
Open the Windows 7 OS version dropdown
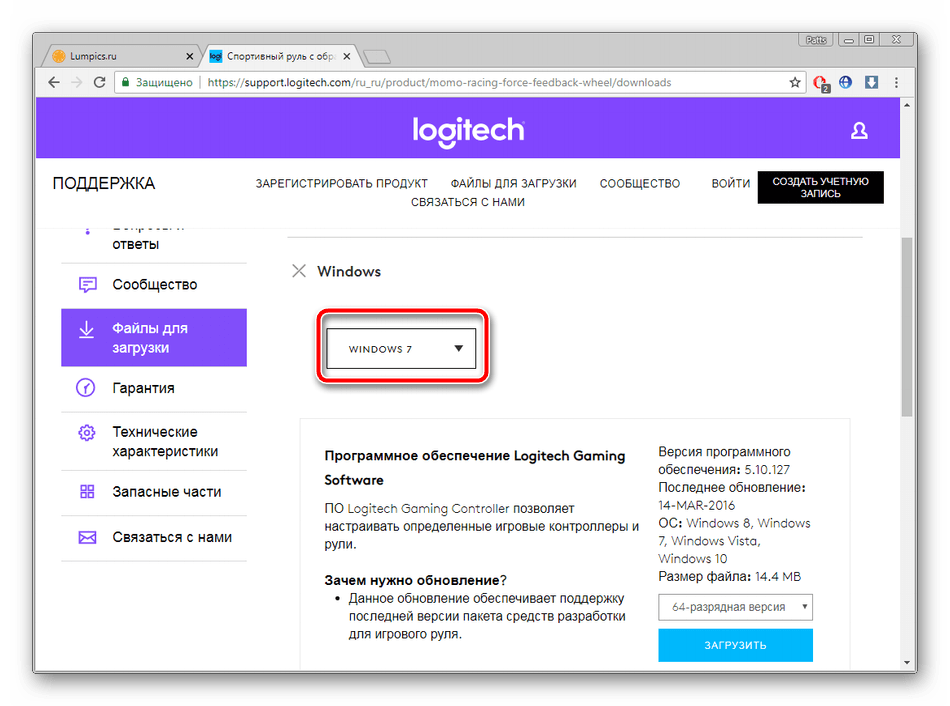[401, 350]
